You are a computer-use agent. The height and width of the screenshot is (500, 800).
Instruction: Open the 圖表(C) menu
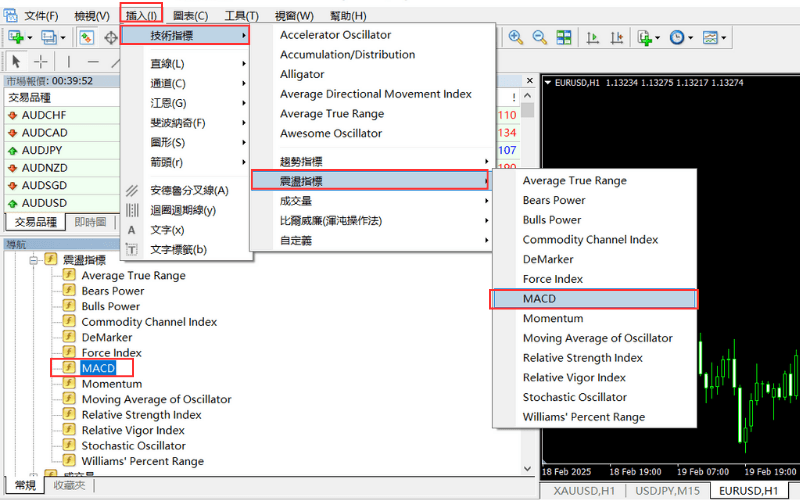point(190,16)
